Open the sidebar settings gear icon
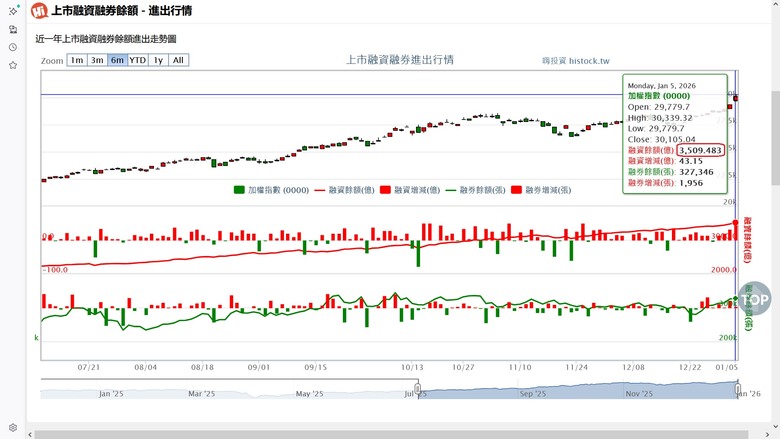The image size is (780, 439). coord(13,428)
